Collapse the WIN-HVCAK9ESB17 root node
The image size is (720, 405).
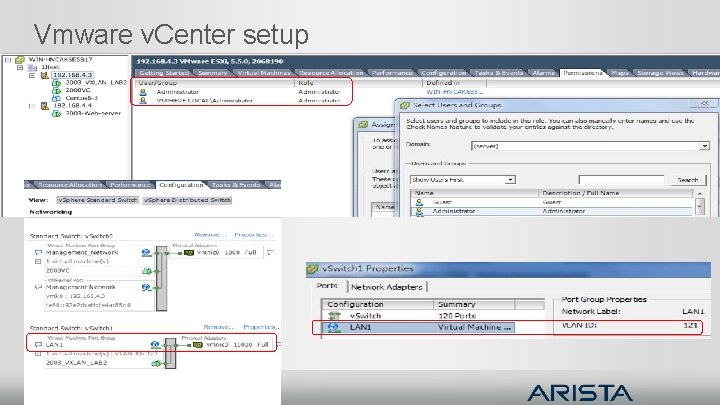[x=8, y=60]
